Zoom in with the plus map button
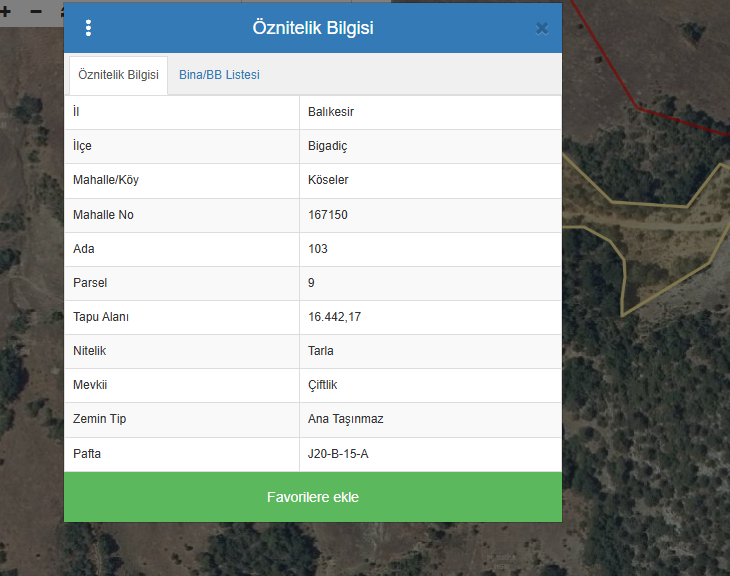 coord(6,11)
